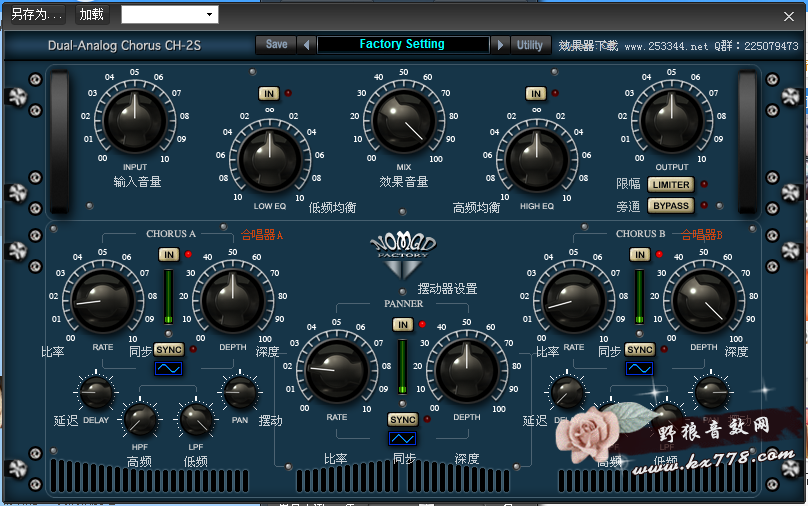
Task: Close the plugin window
Action: point(788,16)
